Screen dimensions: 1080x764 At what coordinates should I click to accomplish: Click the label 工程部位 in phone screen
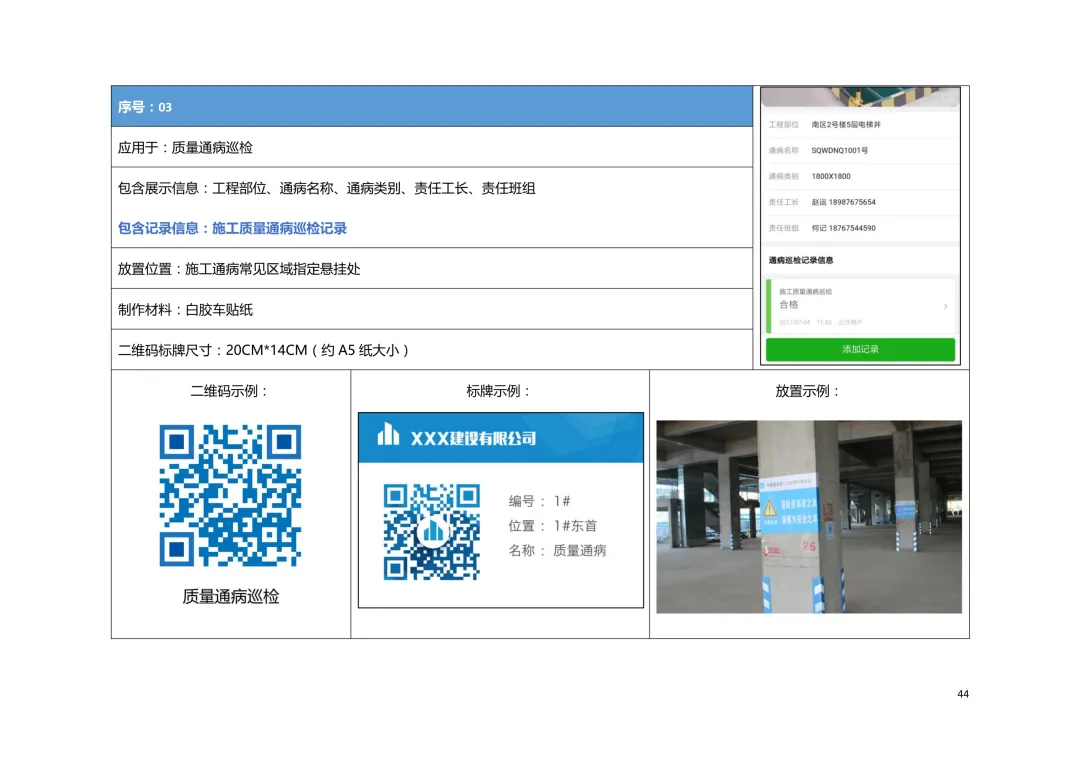pyautogui.click(x=783, y=125)
